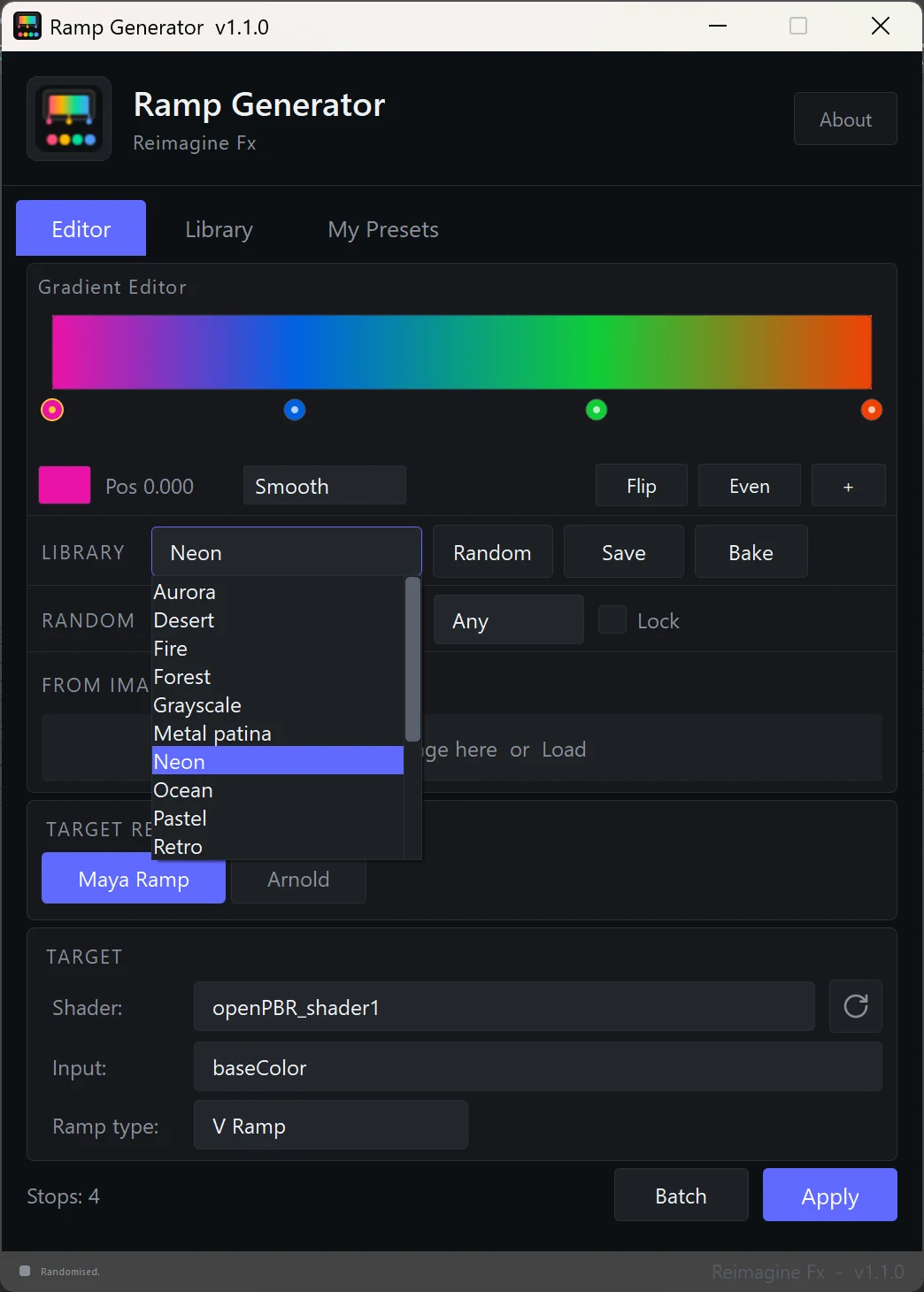Switch to the Editor tab
The image size is (924, 1292).
pos(81,228)
